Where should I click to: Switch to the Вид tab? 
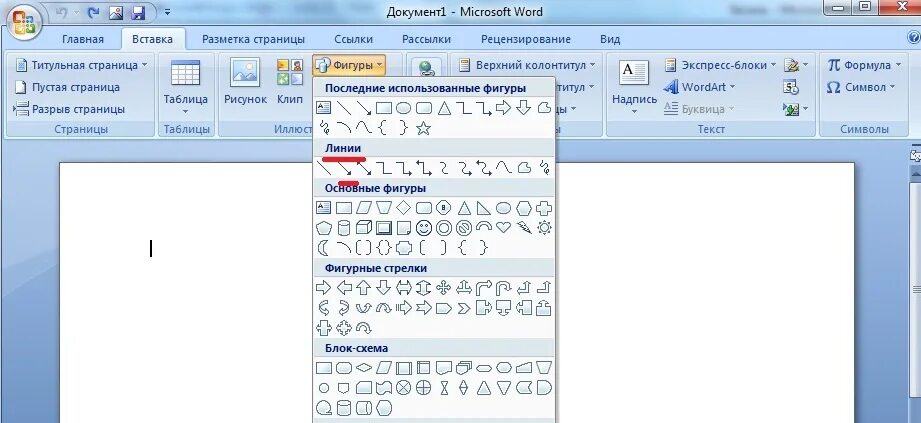point(610,39)
